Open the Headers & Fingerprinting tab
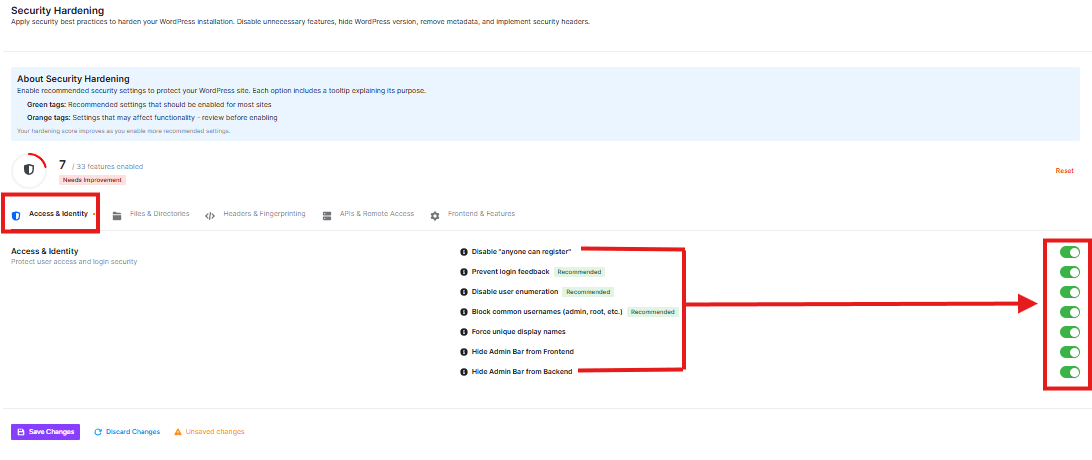This screenshot has height=460, width=1092. tap(255, 214)
